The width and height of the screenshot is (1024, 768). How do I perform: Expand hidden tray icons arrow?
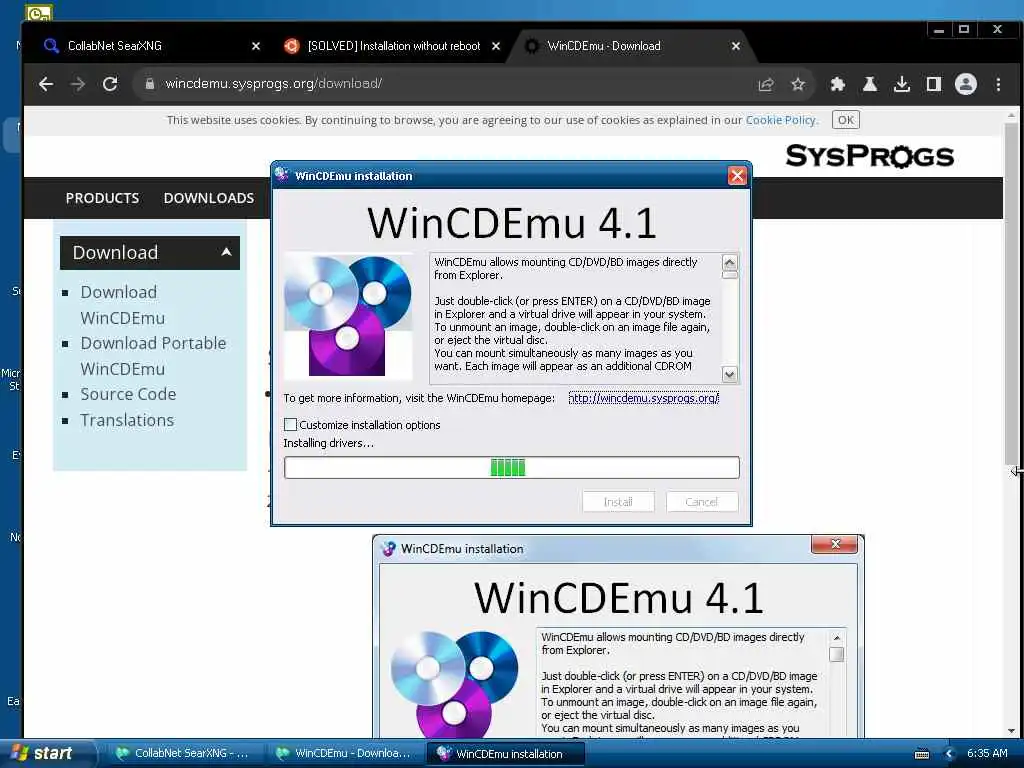pyautogui.click(x=949, y=754)
